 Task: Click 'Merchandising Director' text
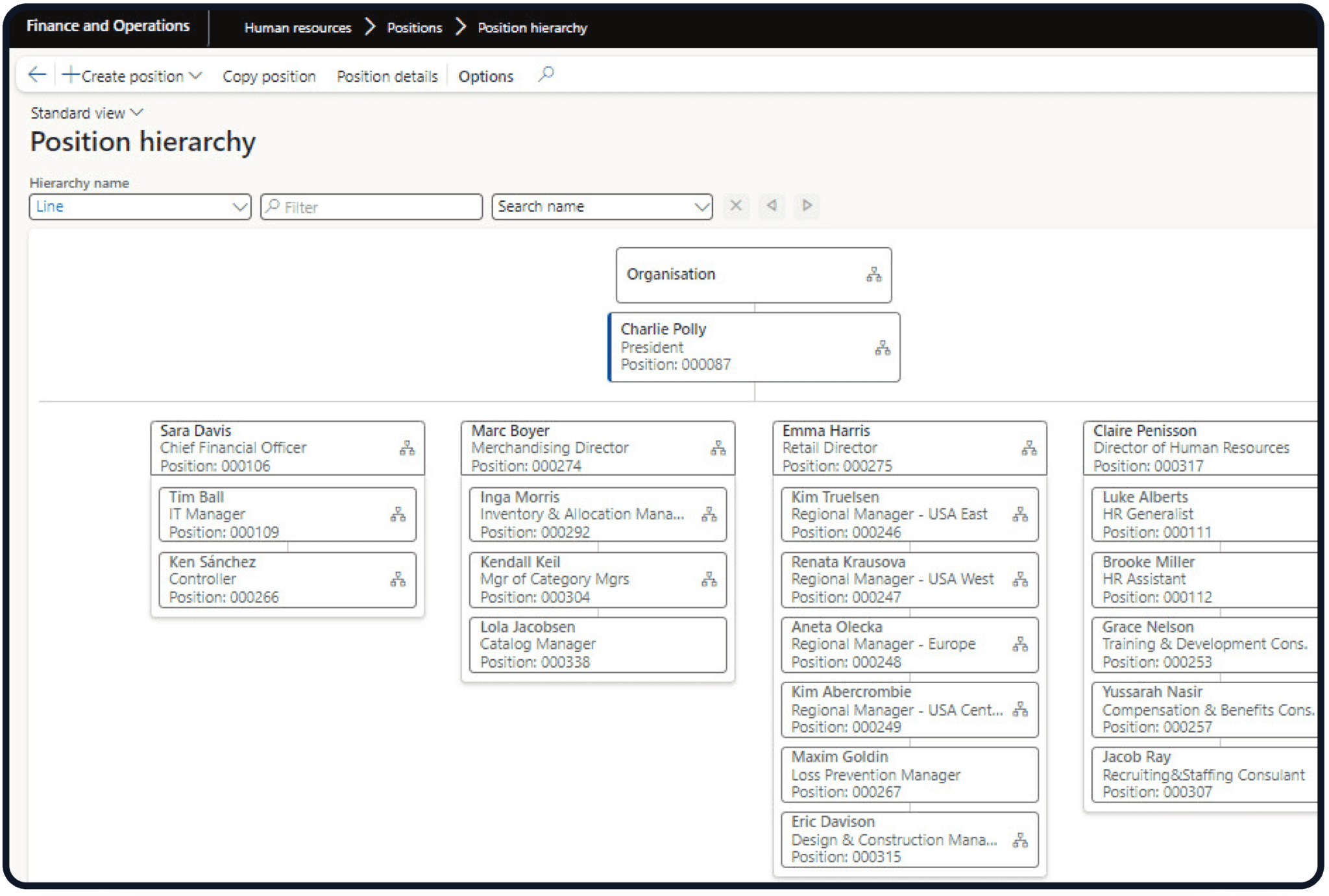[x=550, y=448]
